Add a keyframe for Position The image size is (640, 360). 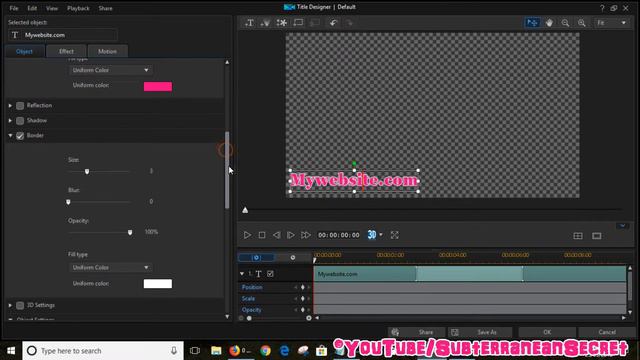302,287
